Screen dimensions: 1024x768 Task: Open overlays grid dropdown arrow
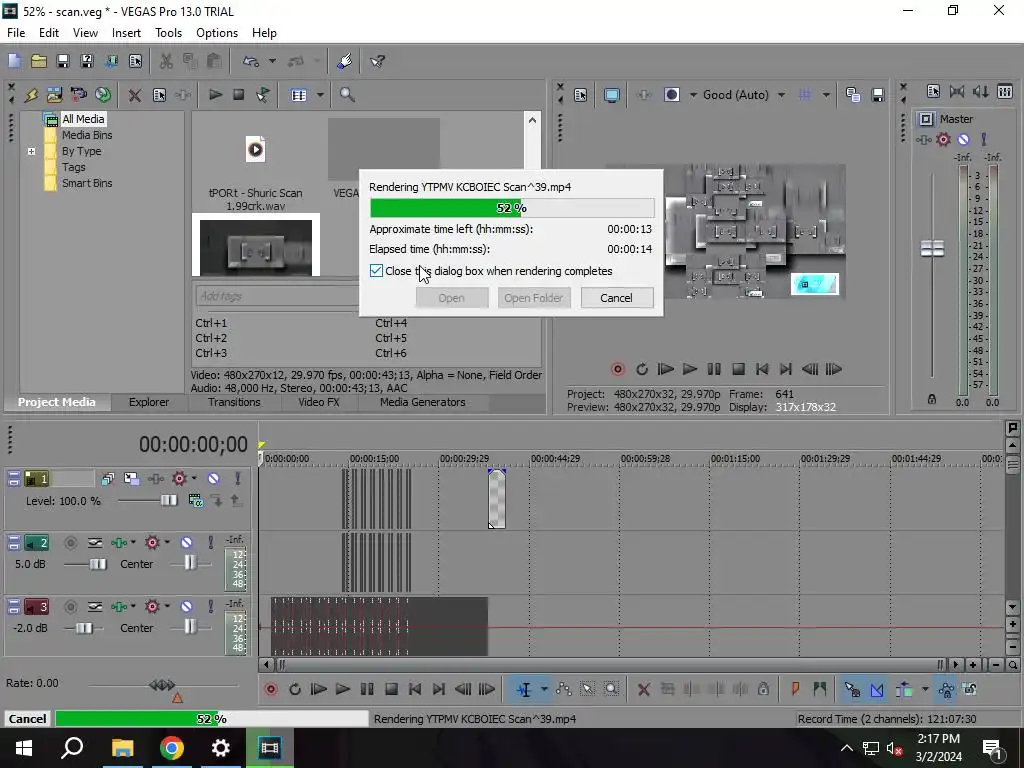pos(826,95)
